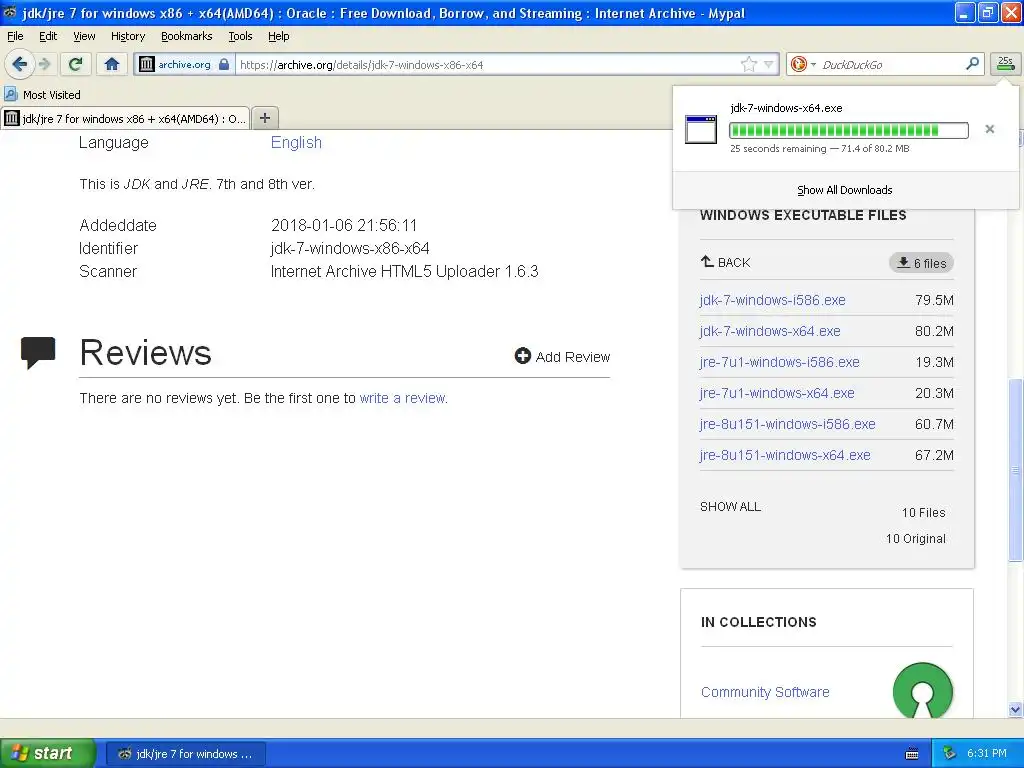Click the downloads toolbar button showing 25s

(x=1005, y=64)
